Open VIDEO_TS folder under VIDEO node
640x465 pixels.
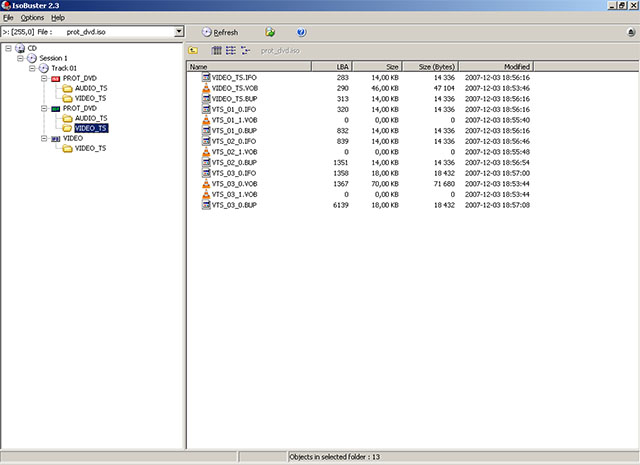(90, 148)
